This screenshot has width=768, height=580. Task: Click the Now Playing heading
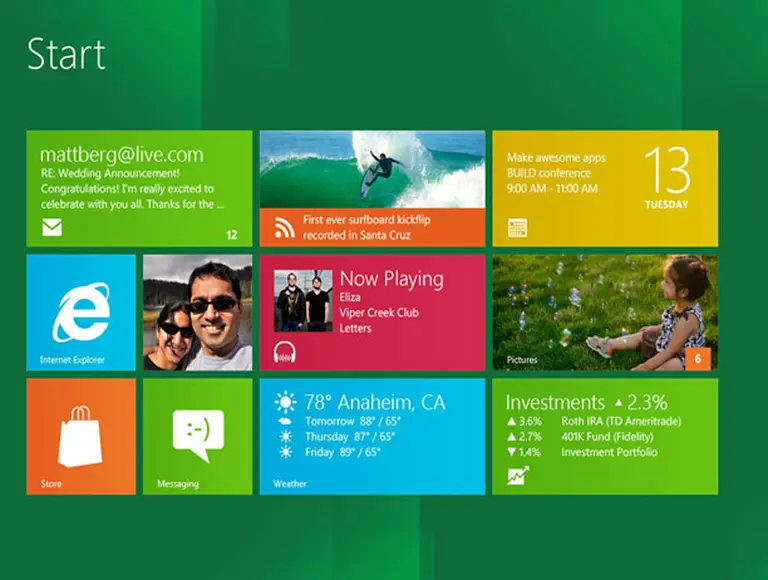coord(392,279)
